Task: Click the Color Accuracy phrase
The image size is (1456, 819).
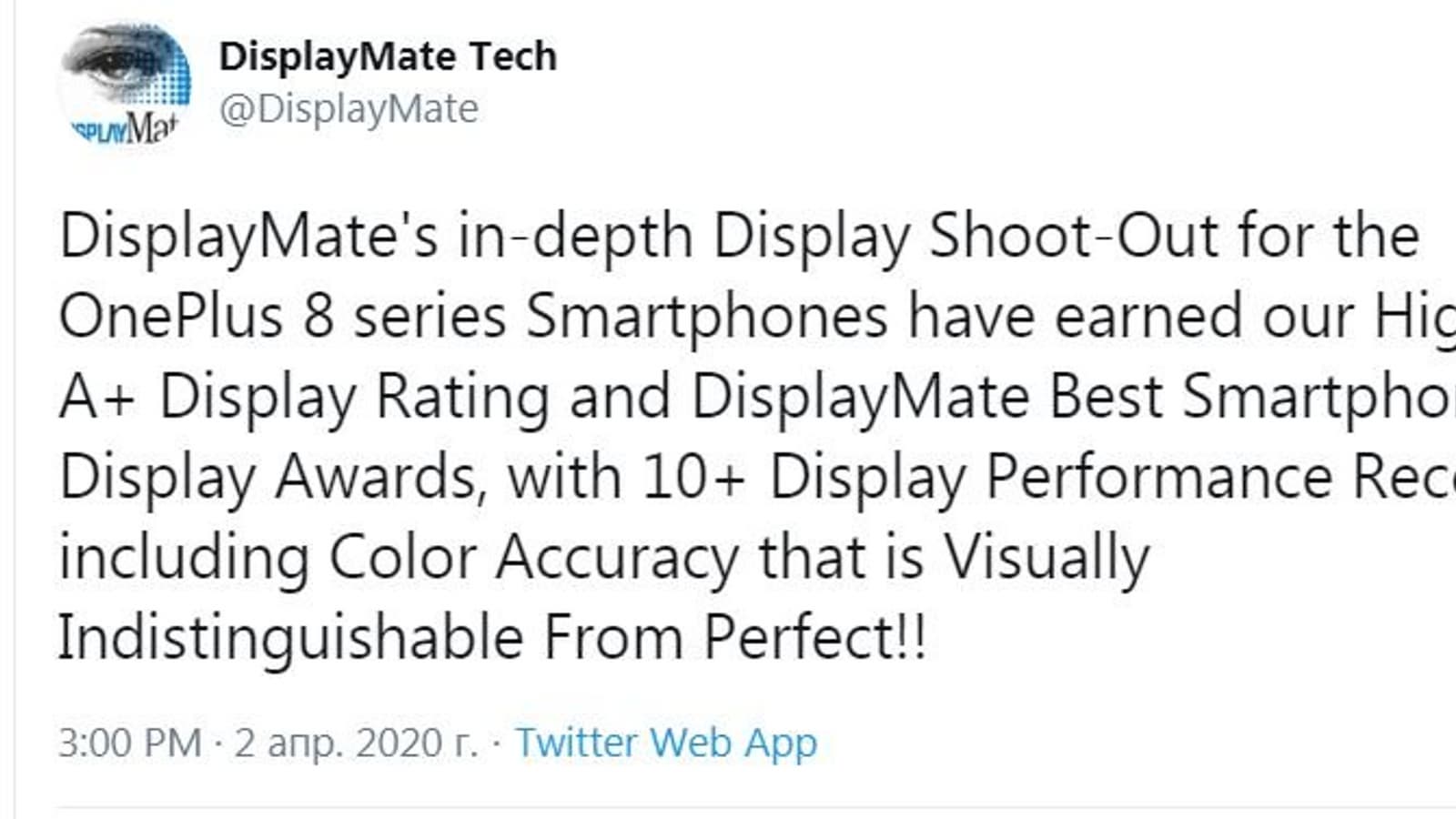Action: pyautogui.click(x=533, y=557)
